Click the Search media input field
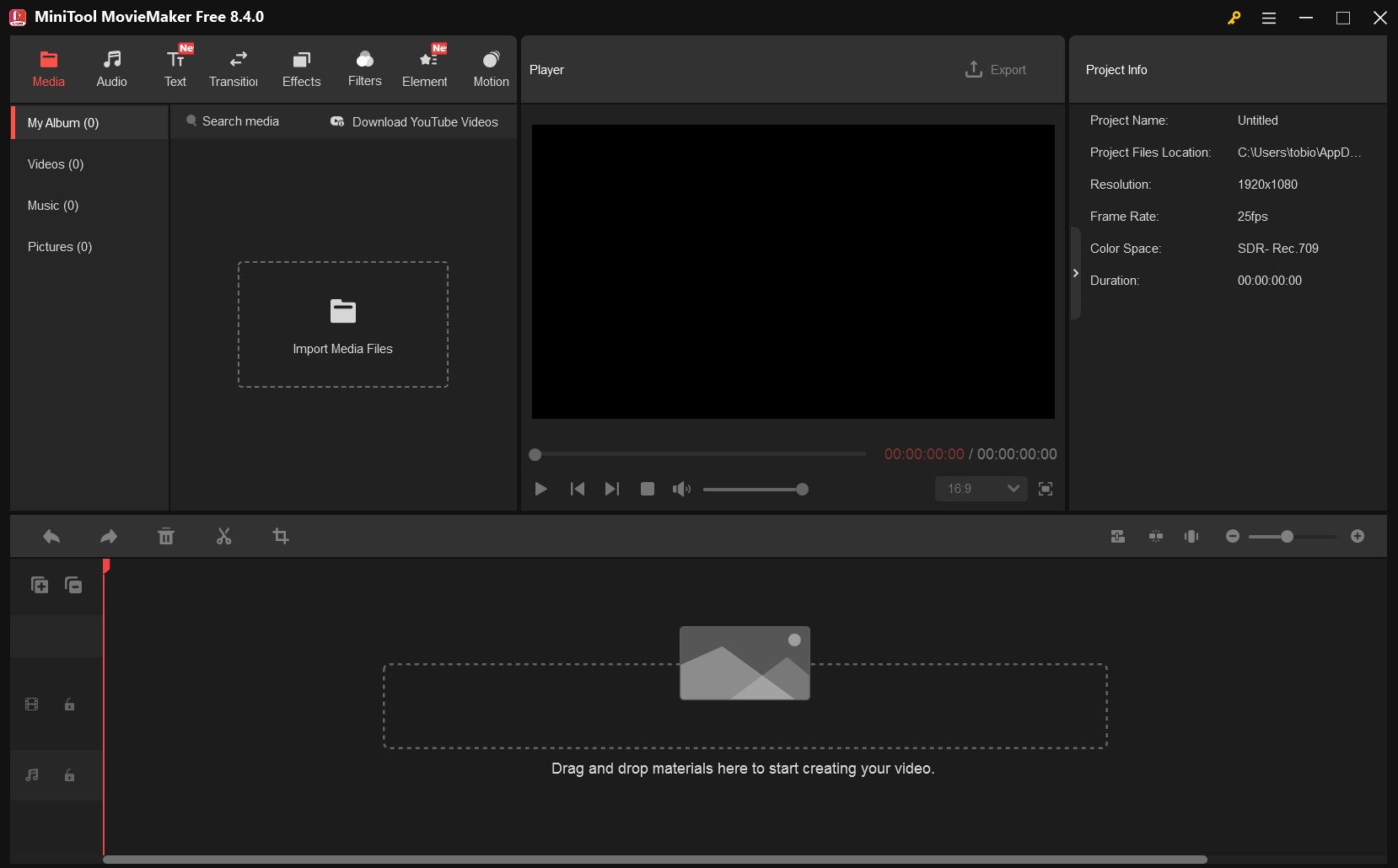The image size is (1398, 868). 239,121
